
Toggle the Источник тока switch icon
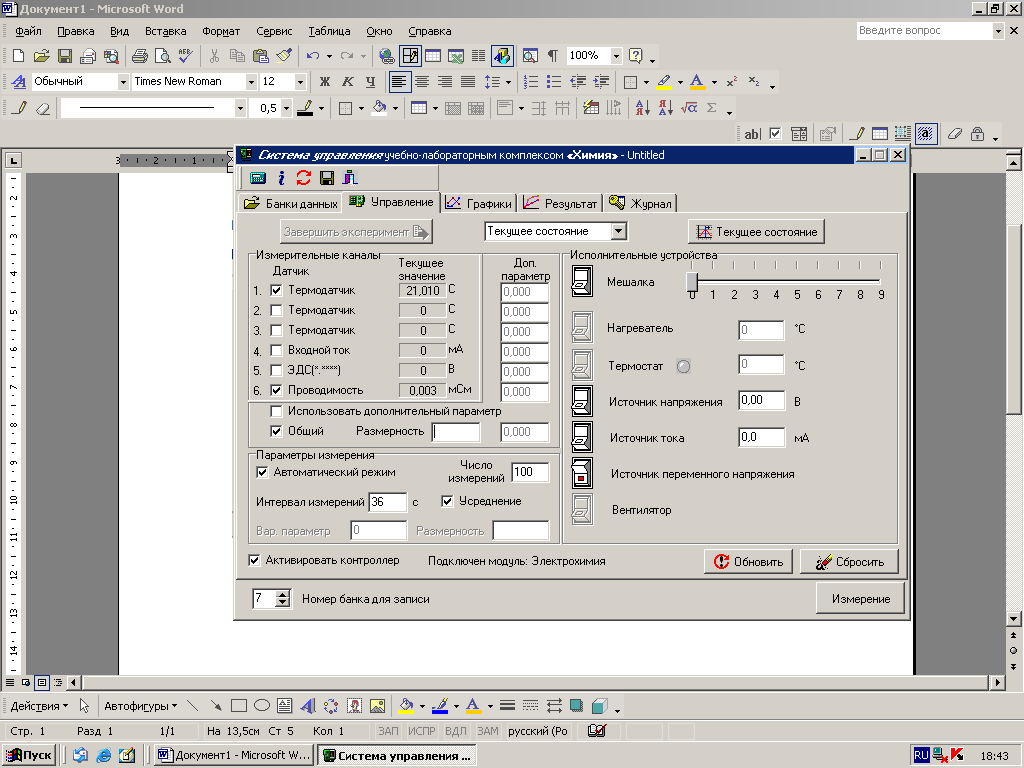click(x=582, y=437)
